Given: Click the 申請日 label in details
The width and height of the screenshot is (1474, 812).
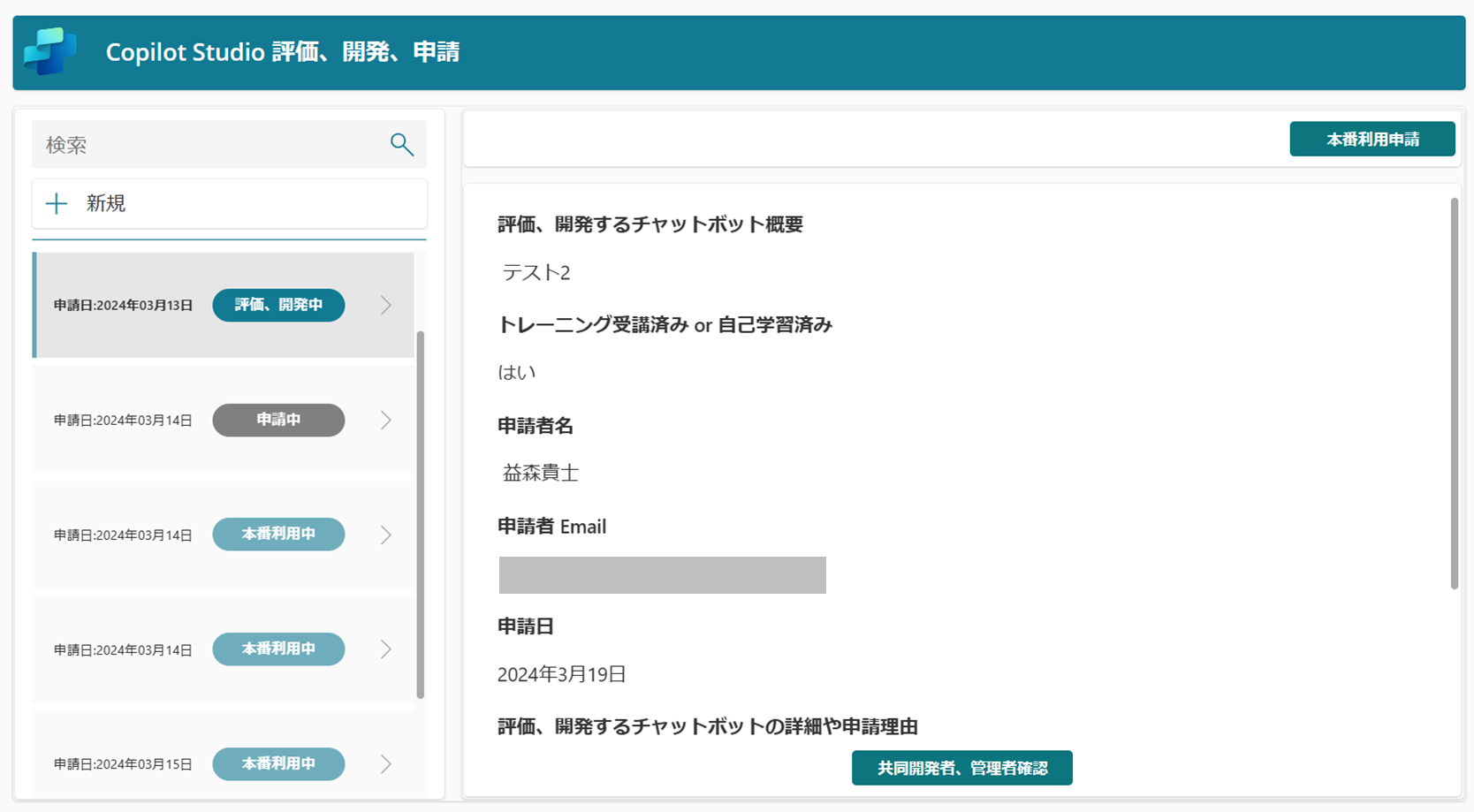Looking at the screenshot, I should [x=526, y=626].
